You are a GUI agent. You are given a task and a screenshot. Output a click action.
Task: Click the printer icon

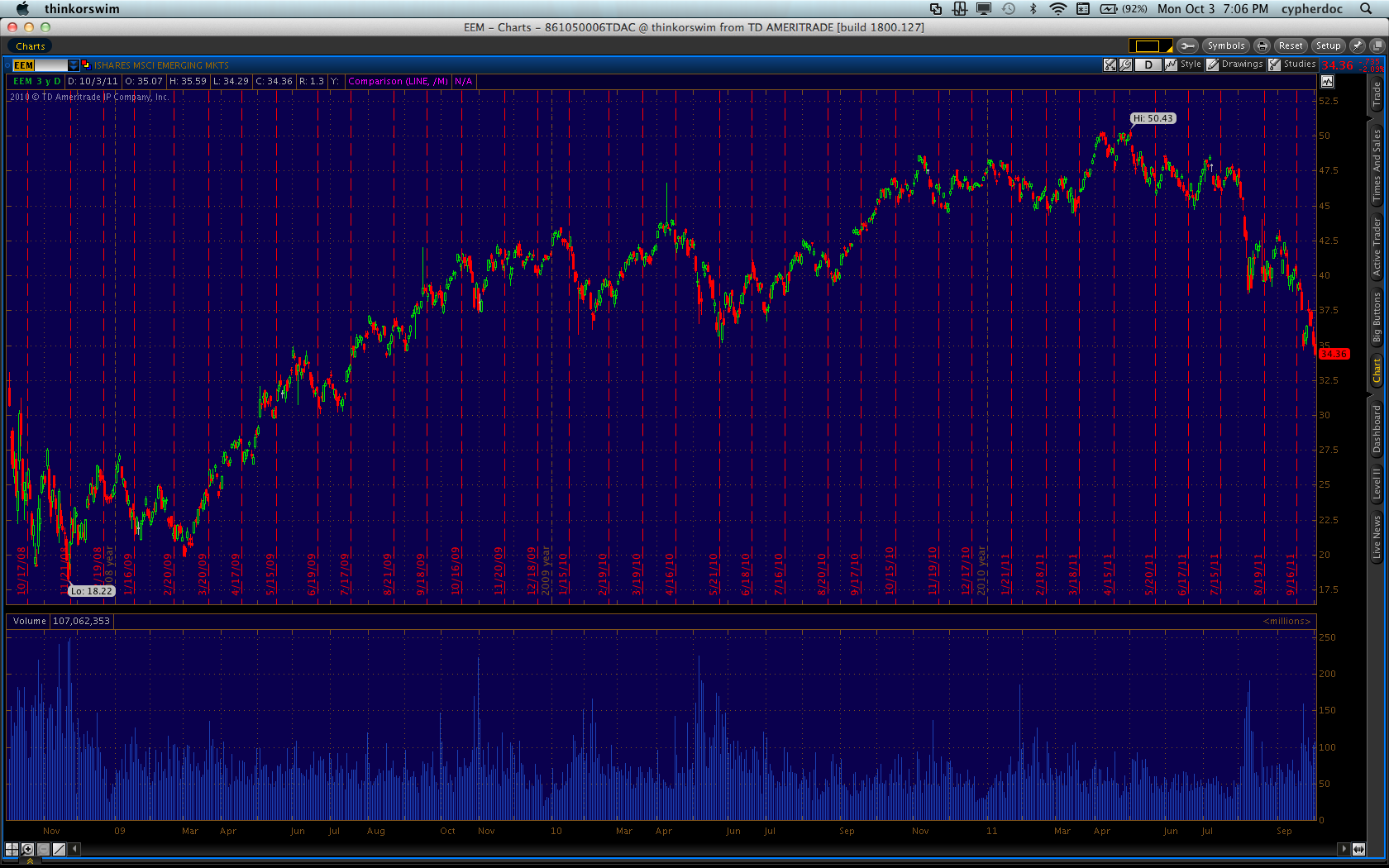1262,45
